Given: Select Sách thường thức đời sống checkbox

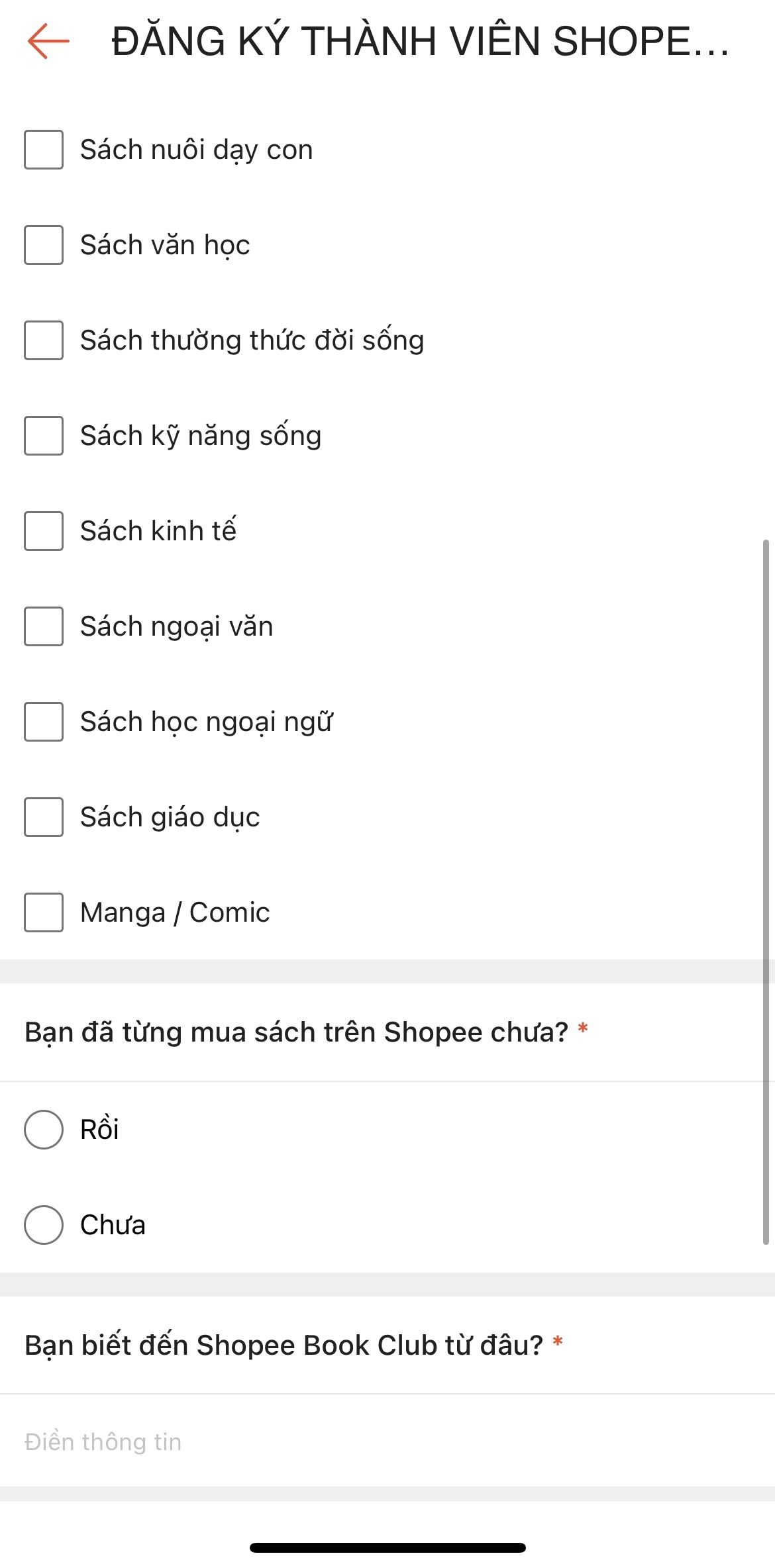Looking at the screenshot, I should [x=44, y=340].
